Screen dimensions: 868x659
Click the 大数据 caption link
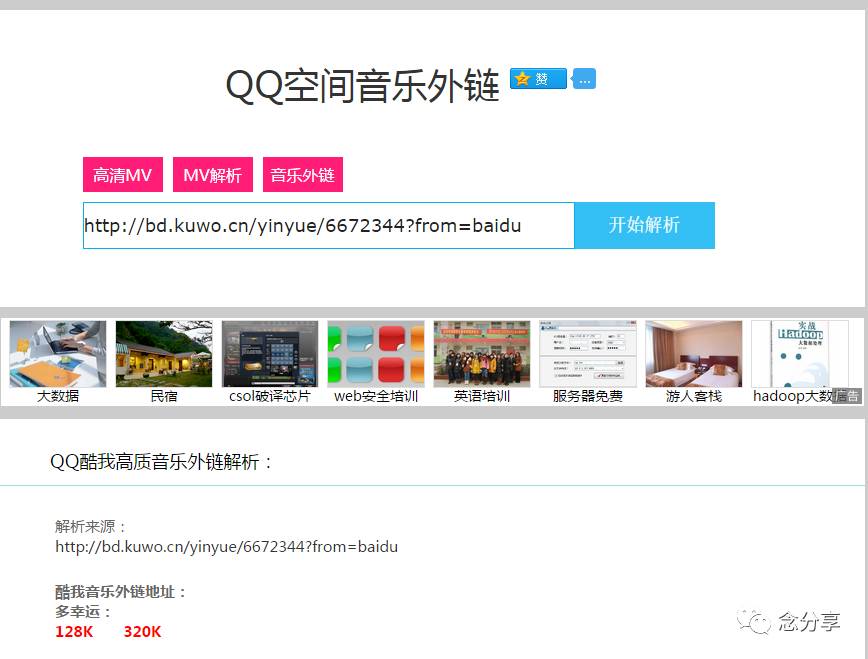(58, 396)
